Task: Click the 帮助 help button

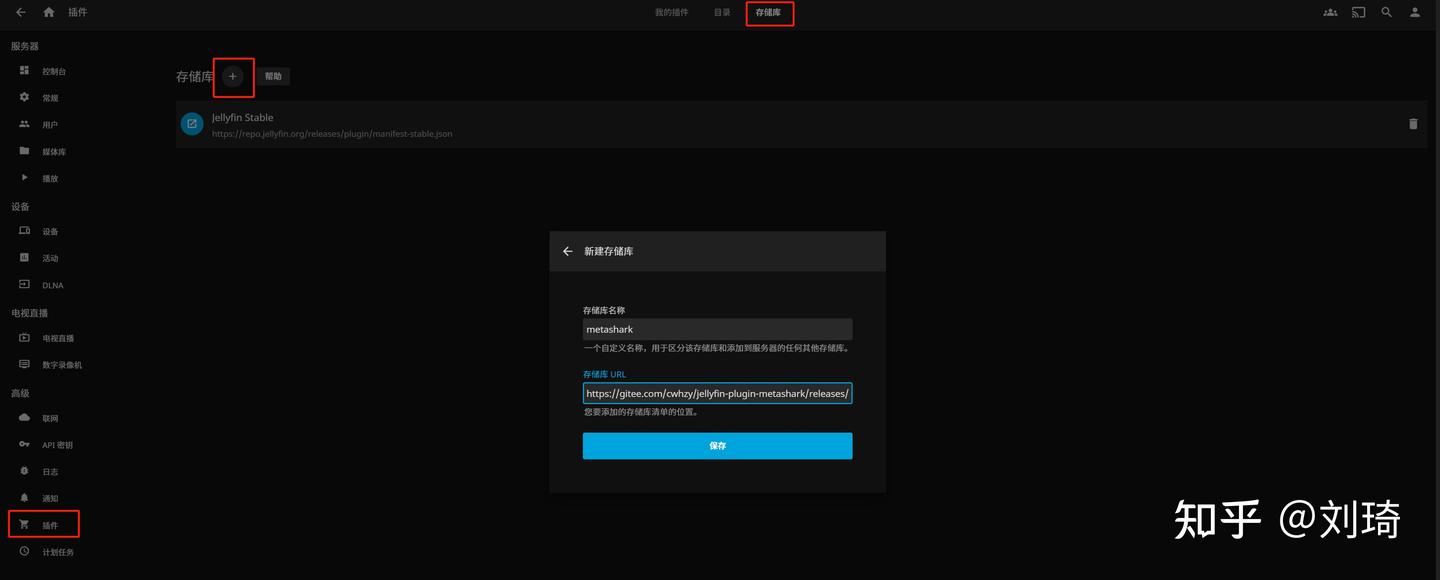Action: [x=273, y=76]
